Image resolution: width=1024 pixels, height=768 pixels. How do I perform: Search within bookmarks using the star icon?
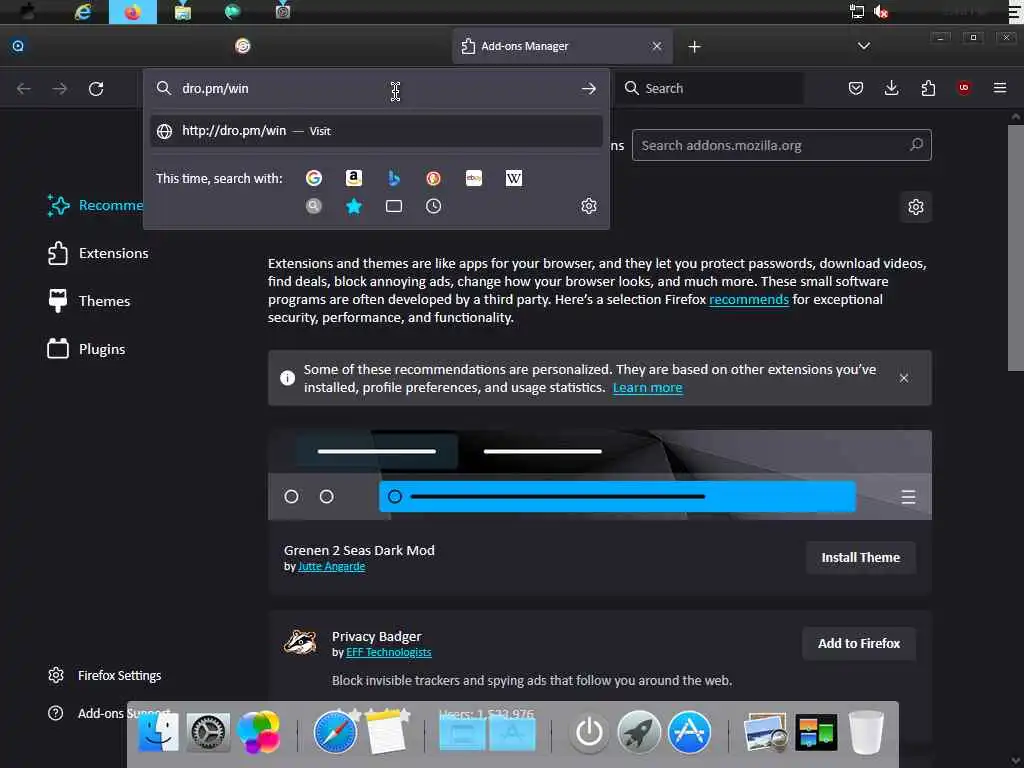tap(354, 206)
